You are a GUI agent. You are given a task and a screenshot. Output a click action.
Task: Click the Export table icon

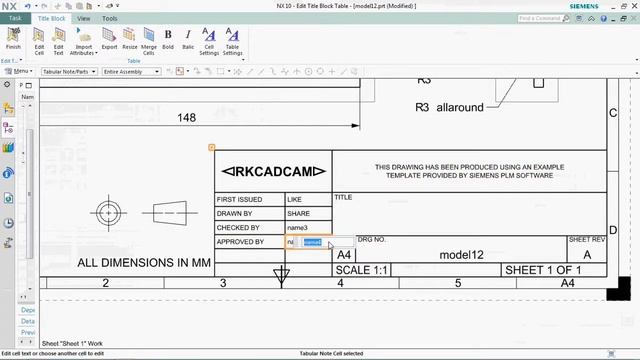click(109, 35)
